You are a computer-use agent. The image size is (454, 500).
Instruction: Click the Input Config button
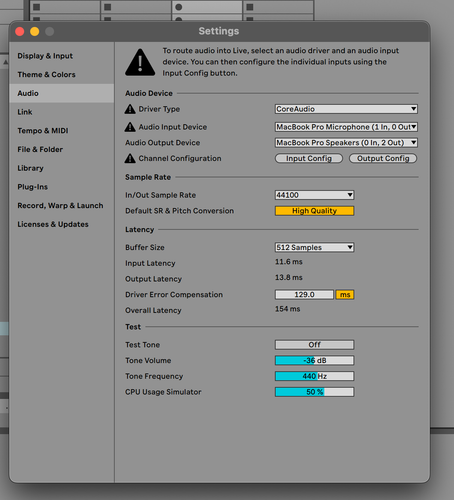[x=309, y=158]
